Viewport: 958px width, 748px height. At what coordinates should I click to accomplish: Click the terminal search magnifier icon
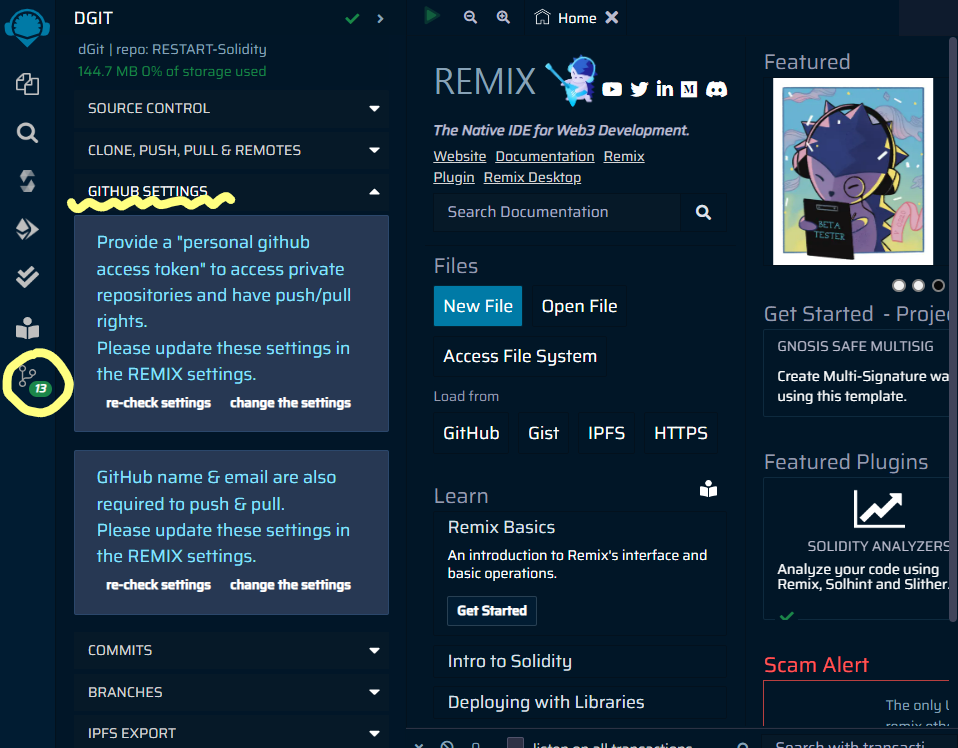743,745
